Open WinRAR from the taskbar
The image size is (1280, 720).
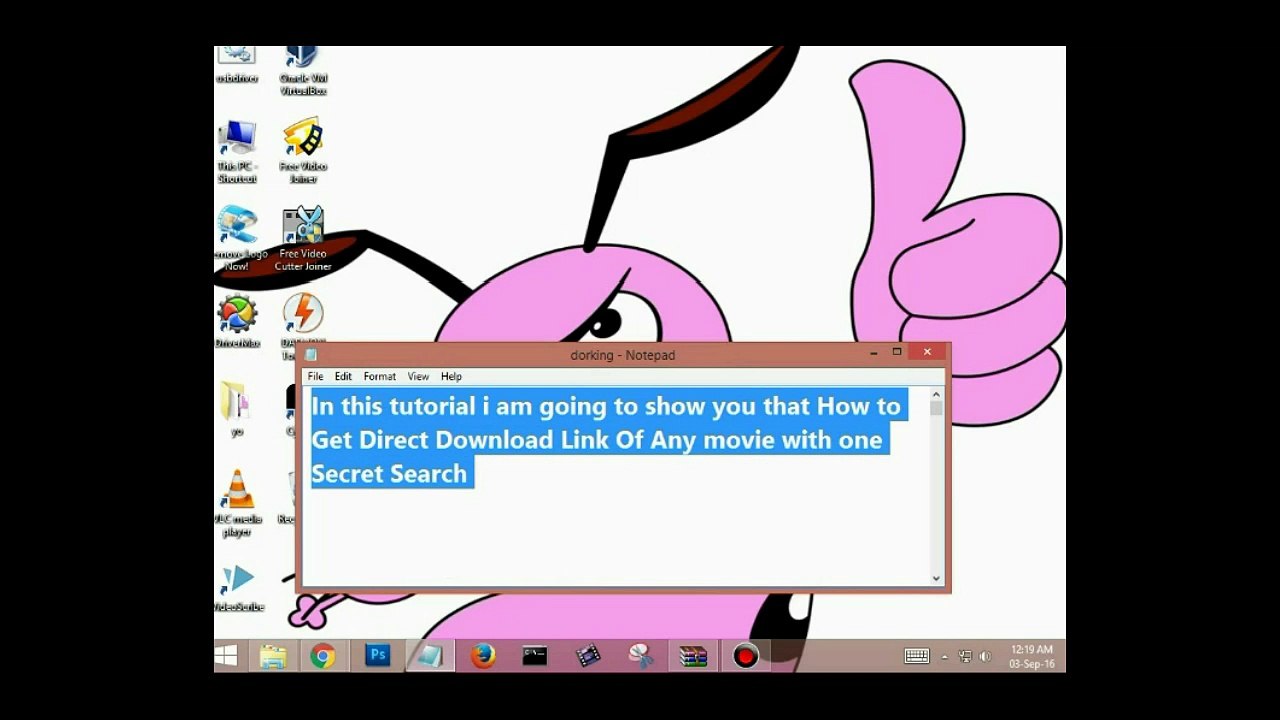[x=693, y=656]
